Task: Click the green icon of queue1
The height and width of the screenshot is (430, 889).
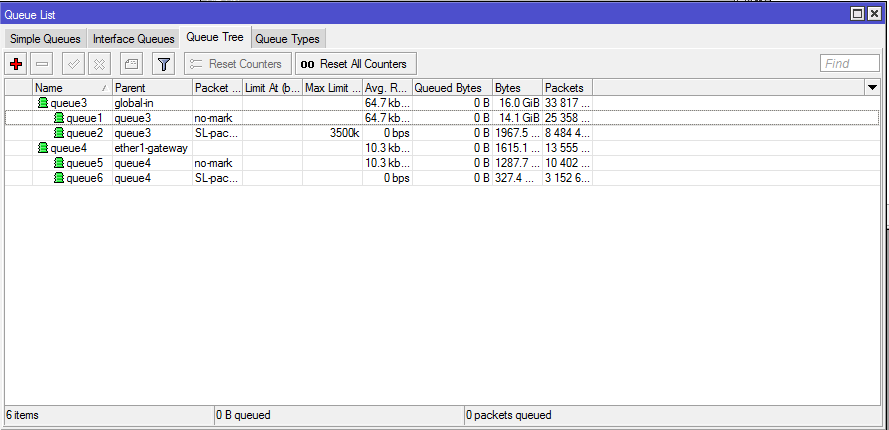Action: [59, 118]
